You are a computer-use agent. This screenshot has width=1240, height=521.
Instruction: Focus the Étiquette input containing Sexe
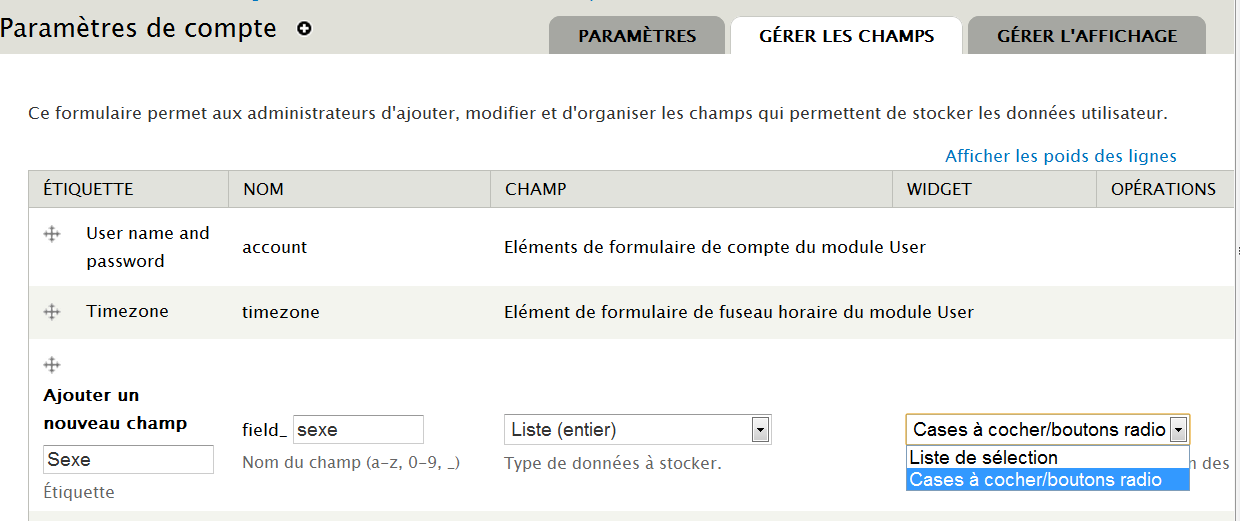(128, 460)
